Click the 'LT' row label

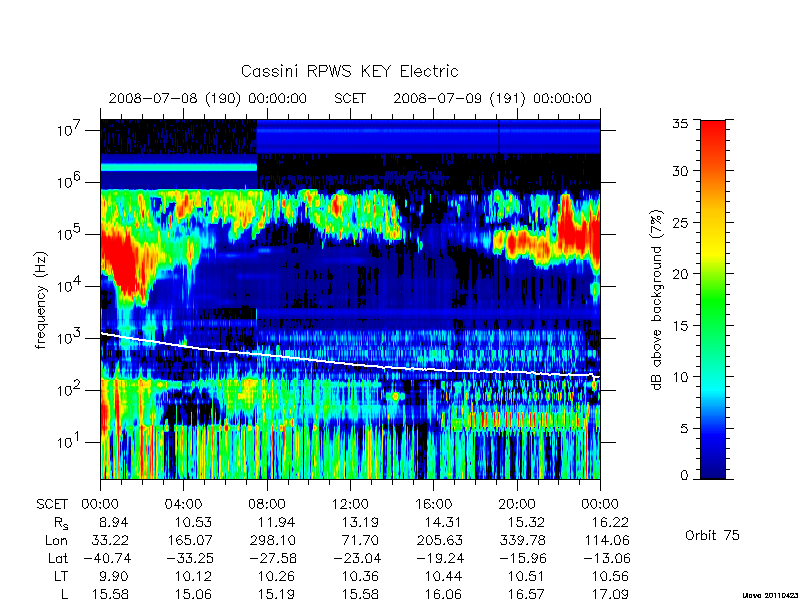tap(61, 577)
